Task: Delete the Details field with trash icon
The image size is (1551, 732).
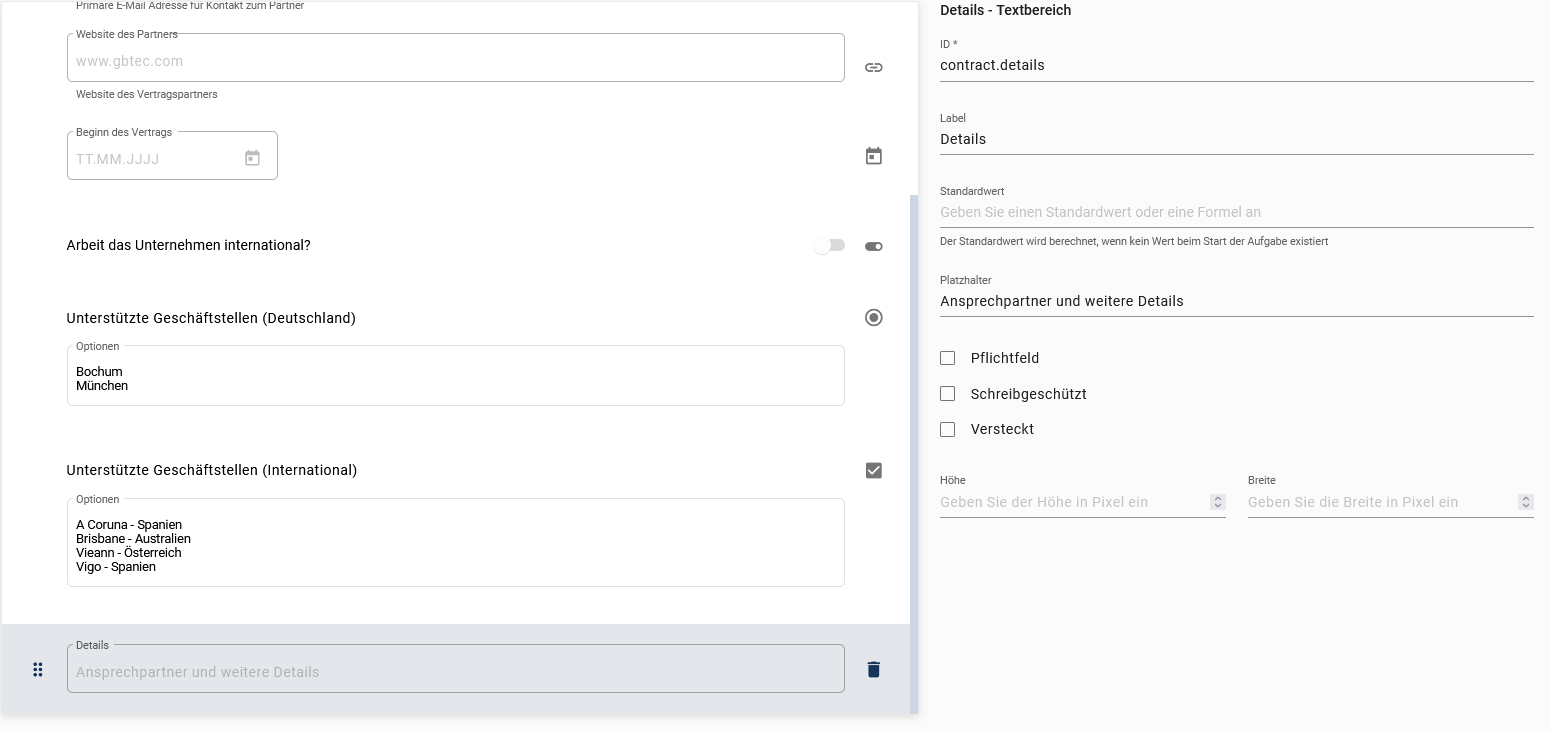Action: click(x=873, y=670)
